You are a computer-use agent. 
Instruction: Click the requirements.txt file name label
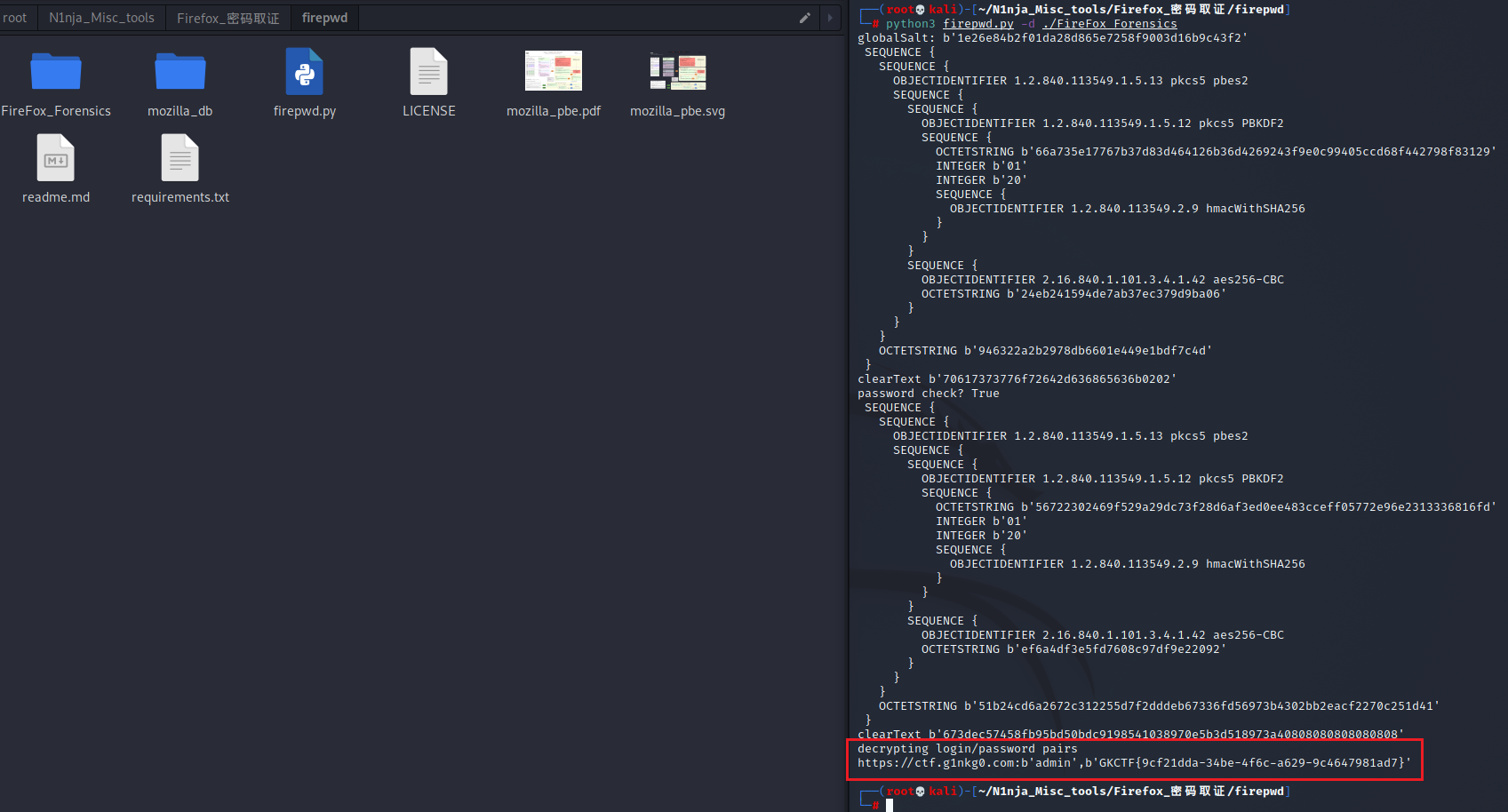[180, 197]
